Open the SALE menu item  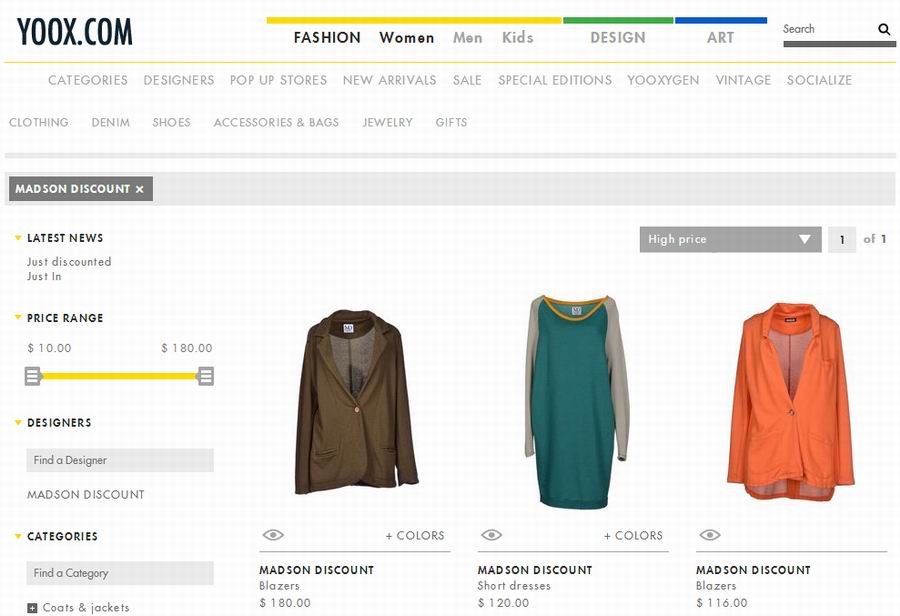467,80
